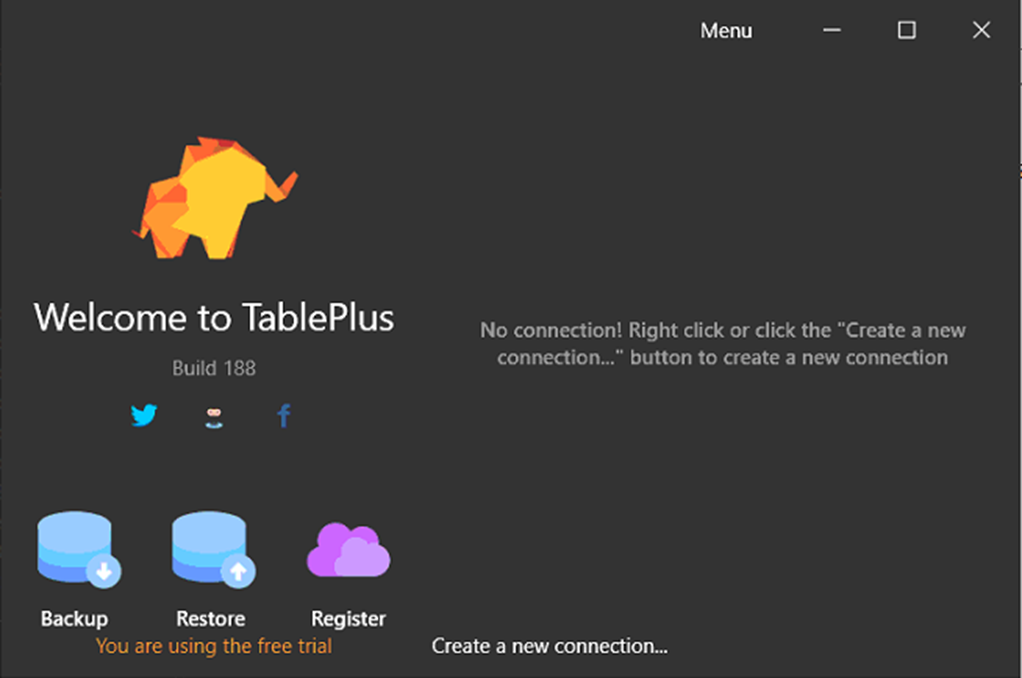Close the TablePlus window
1022x678 pixels.
(981, 31)
